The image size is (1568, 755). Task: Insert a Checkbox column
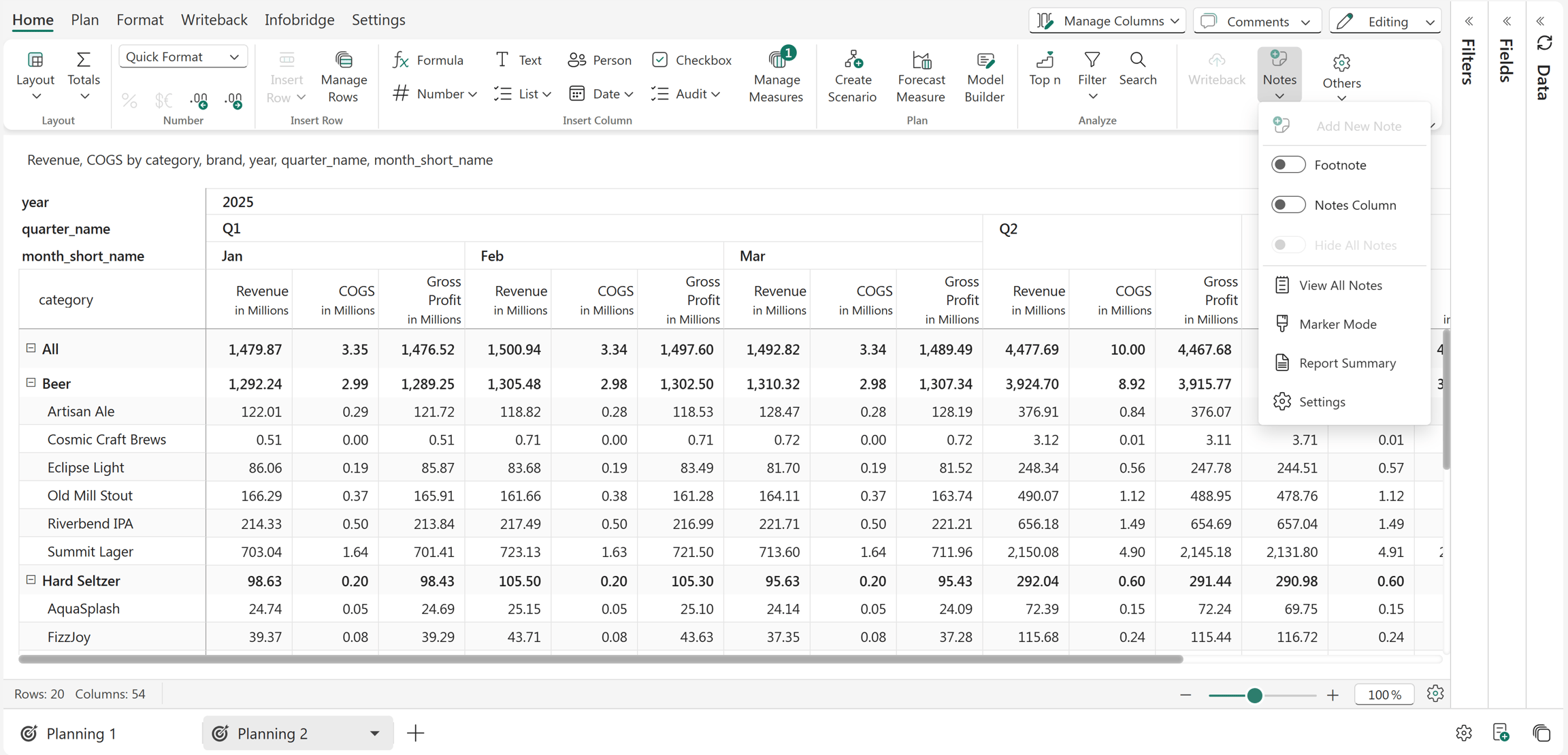[691, 60]
